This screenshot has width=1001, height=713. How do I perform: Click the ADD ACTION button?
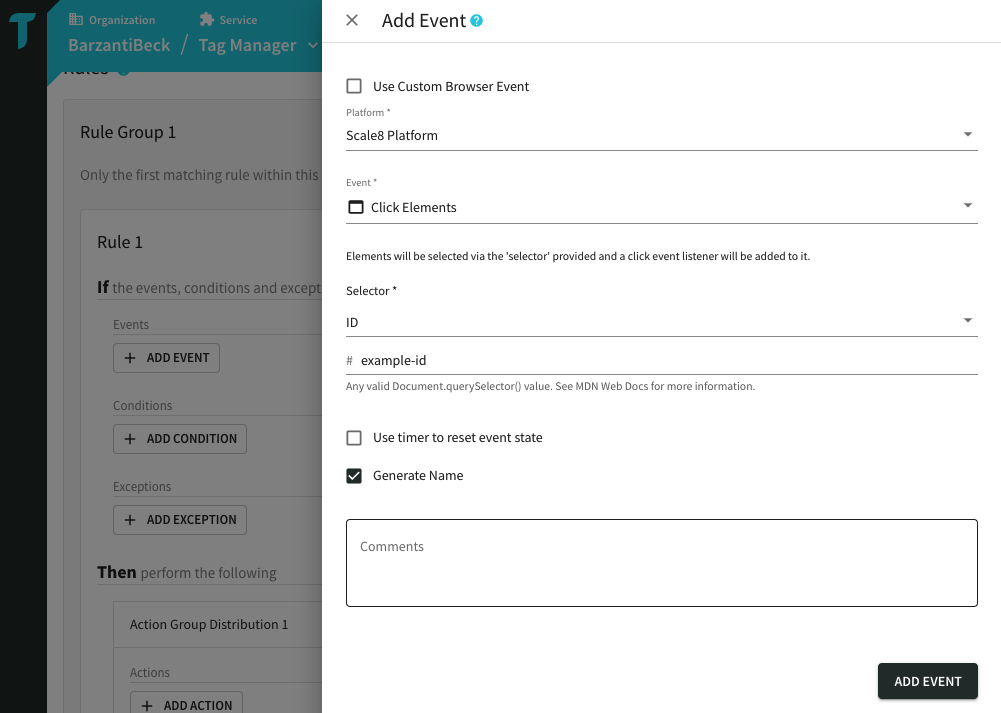point(186,704)
